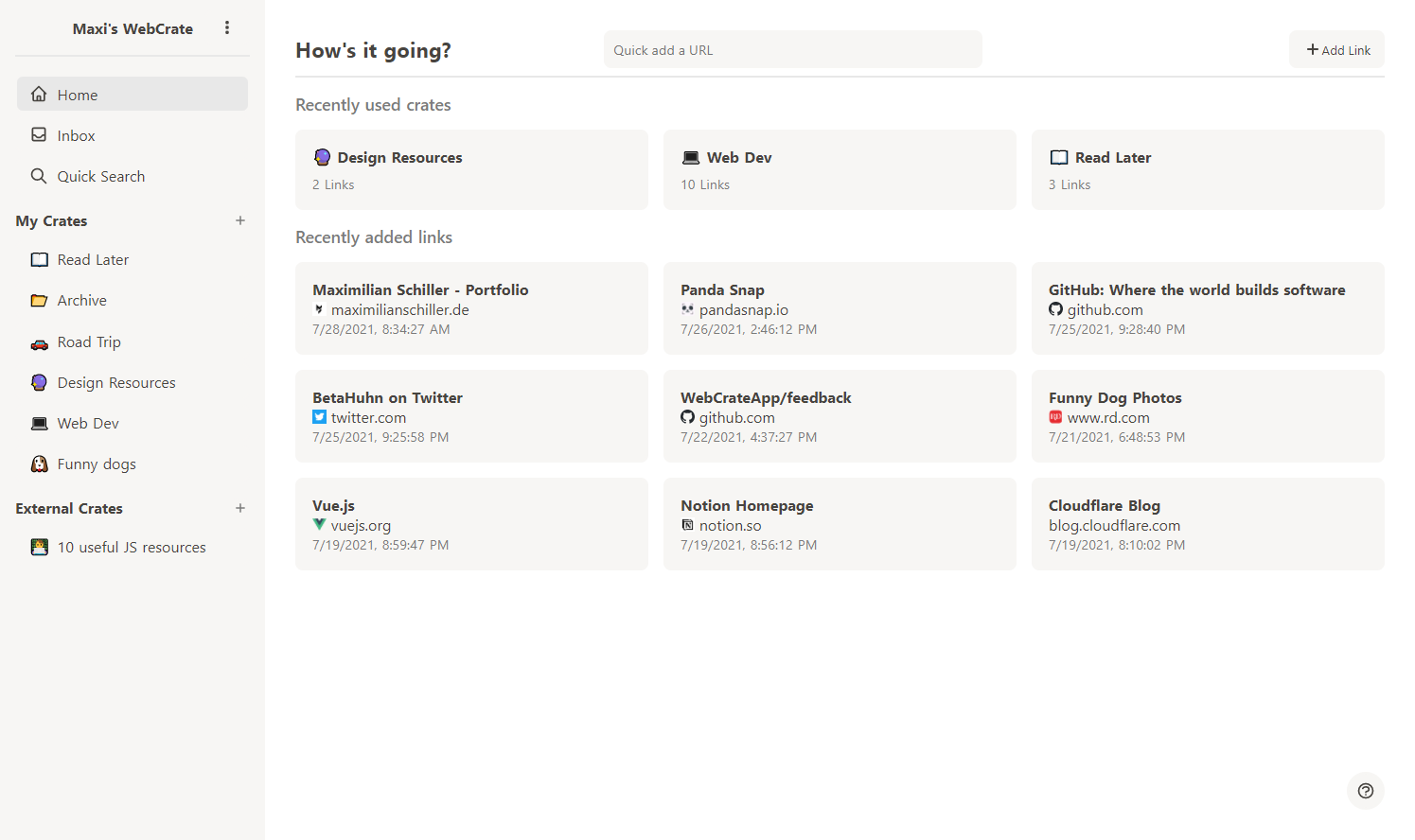Screen dimensions: 1415x840
Task: Click the Design Resources ghost emoji icon
Action: (39, 382)
